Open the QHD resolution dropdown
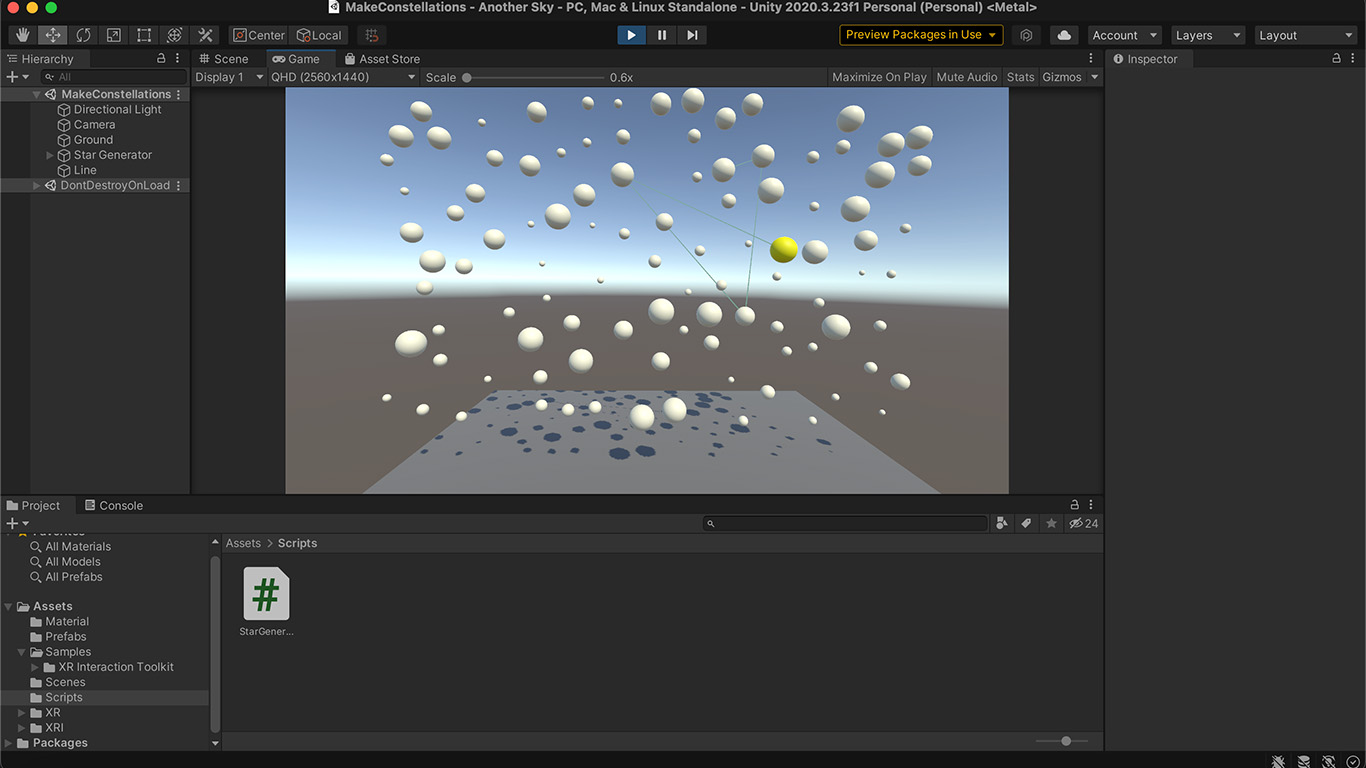This screenshot has width=1366, height=768. (343, 77)
